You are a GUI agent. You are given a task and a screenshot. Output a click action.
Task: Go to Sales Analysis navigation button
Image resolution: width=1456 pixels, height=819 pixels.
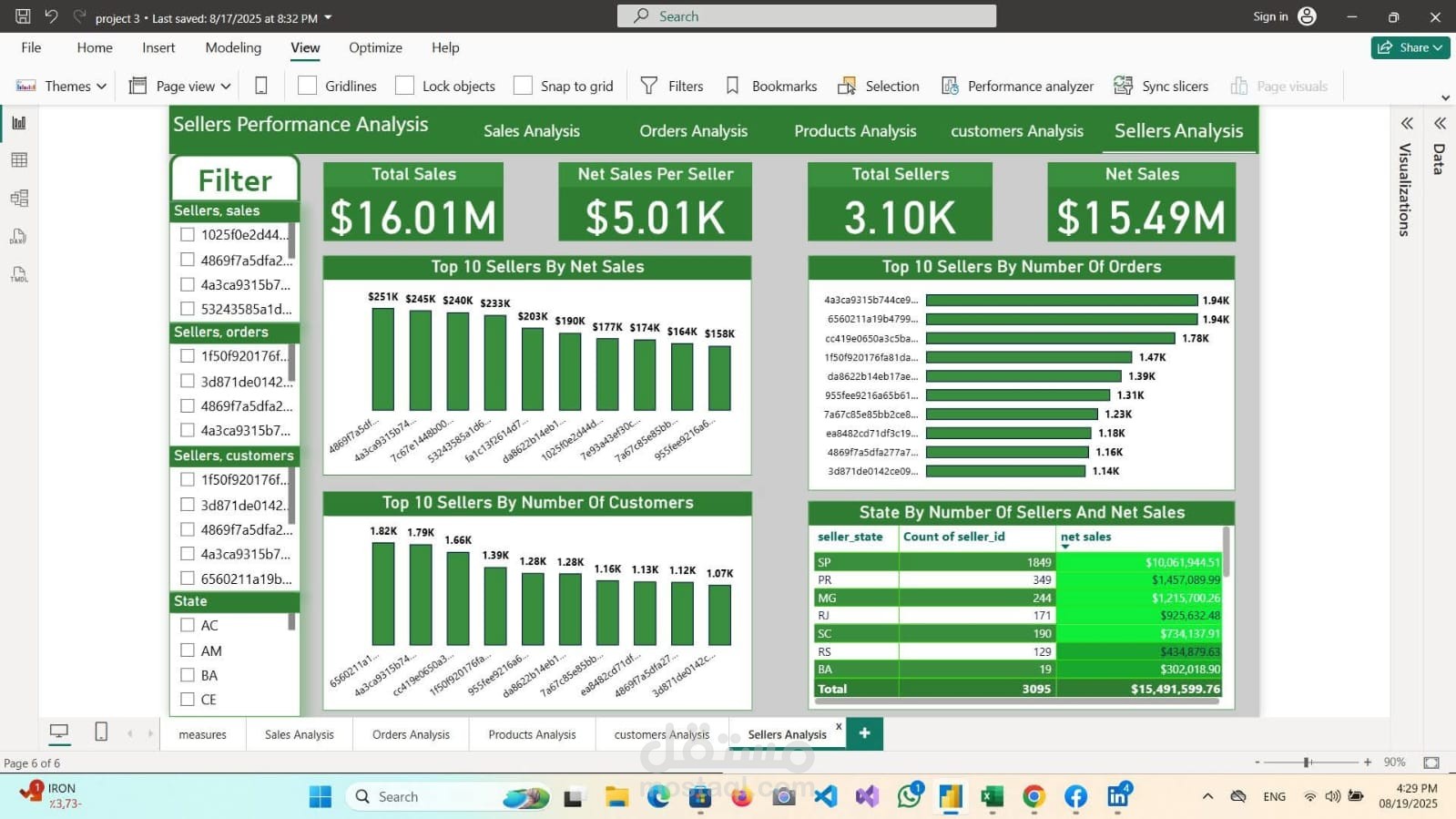point(532,131)
